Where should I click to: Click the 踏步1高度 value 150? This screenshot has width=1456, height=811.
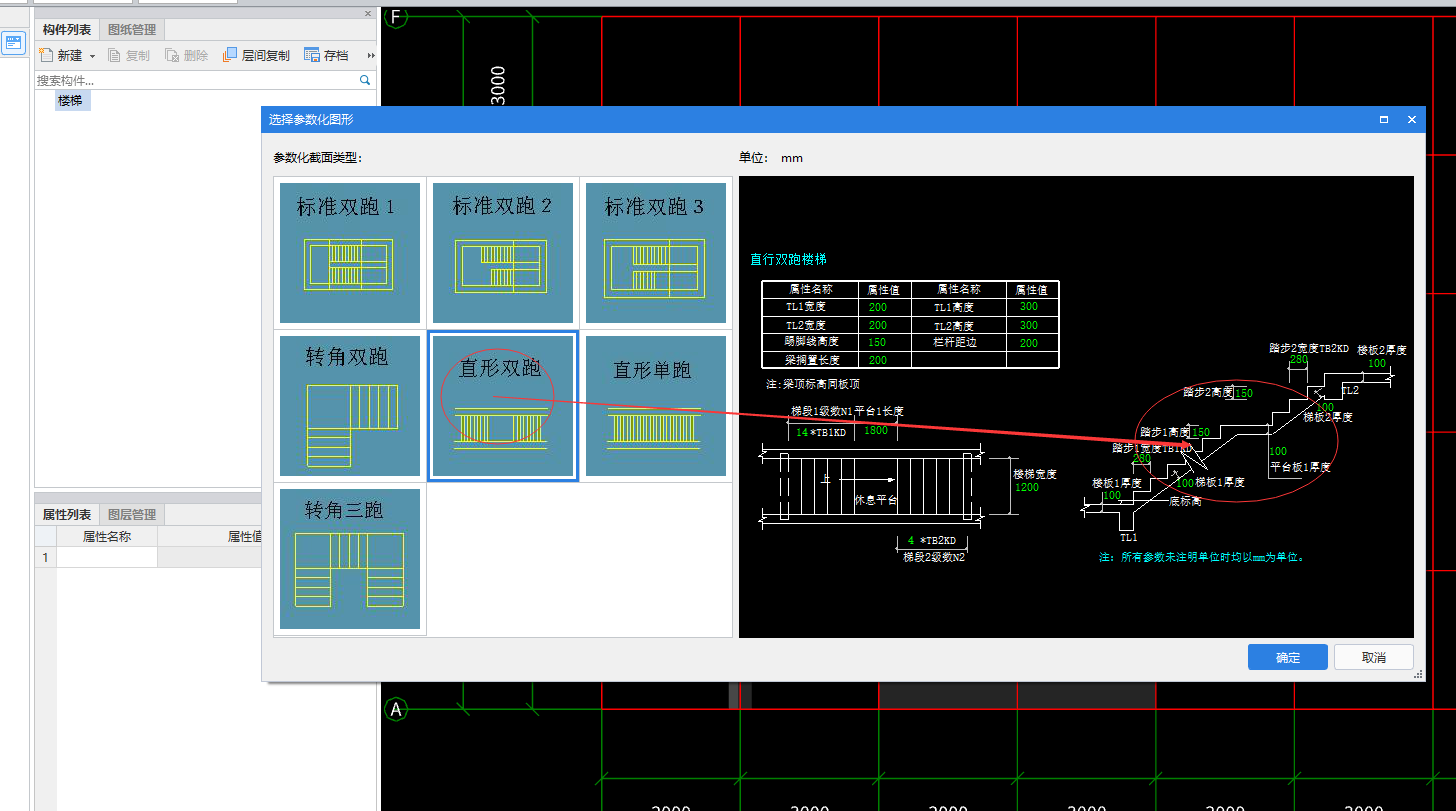point(1201,433)
